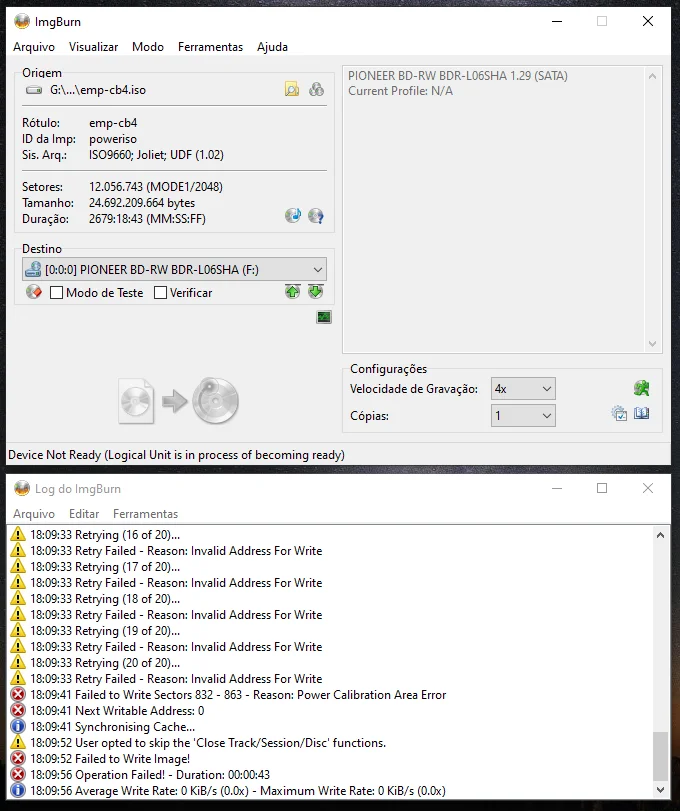
Task: Click the 12.056.743 (MODE1/2048) sectors value
Action: pos(156,187)
